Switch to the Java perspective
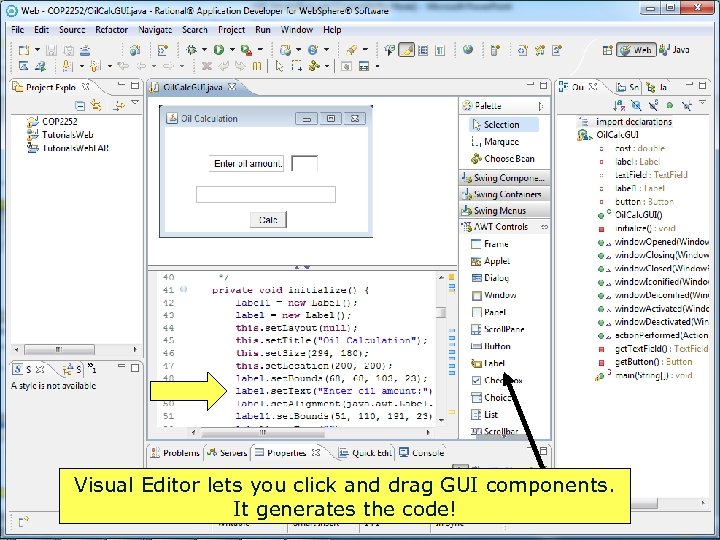The width and height of the screenshot is (720, 540). pyautogui.click(x=674, y=50)
